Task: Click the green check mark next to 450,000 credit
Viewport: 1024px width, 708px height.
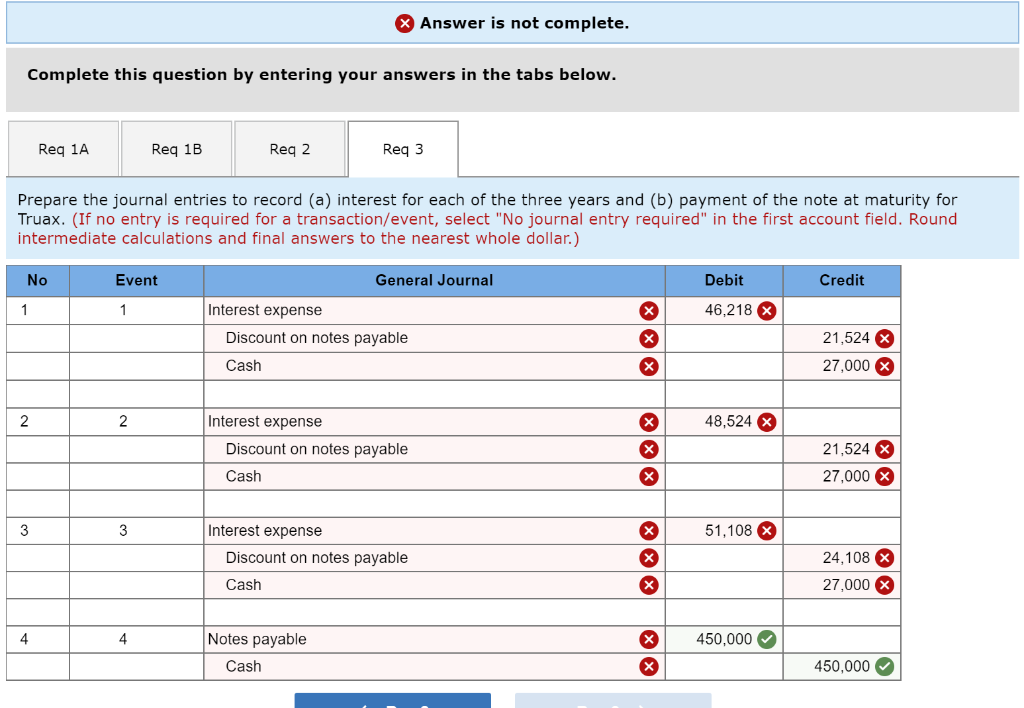Action: pos(884,667)
